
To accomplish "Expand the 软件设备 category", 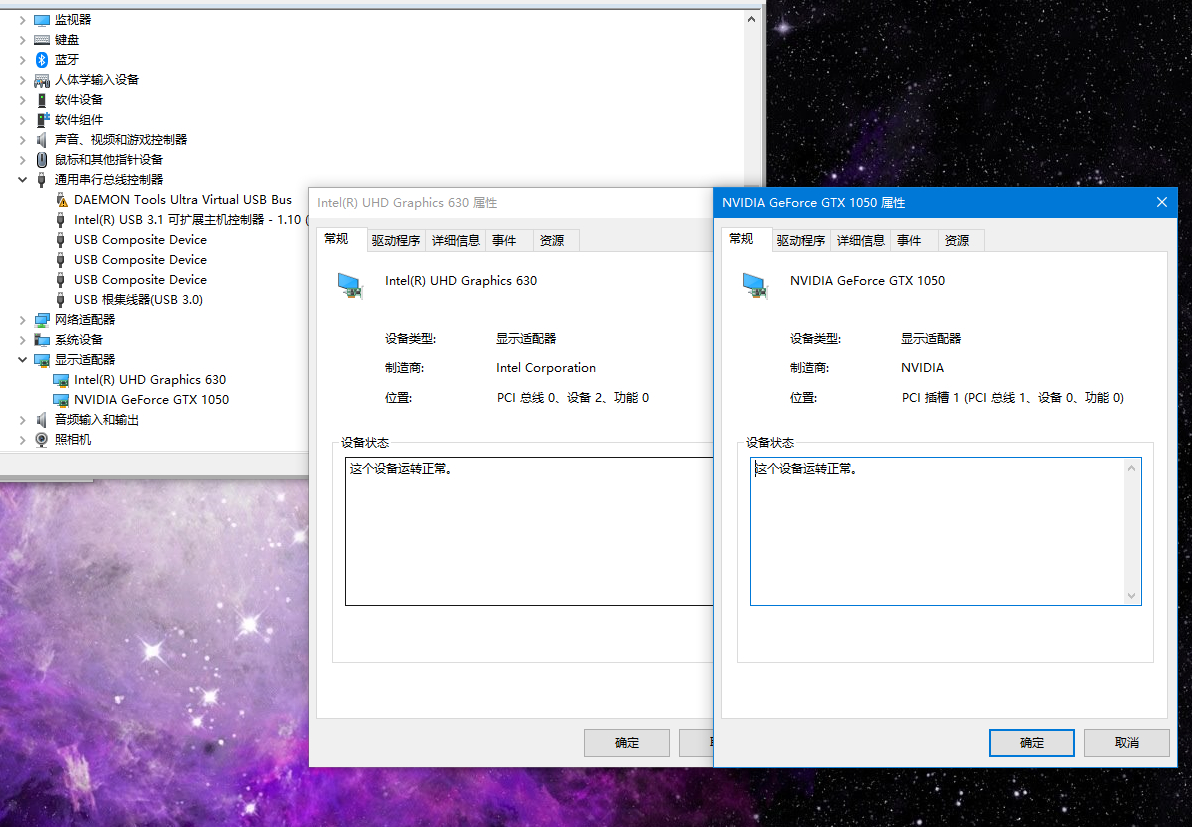I will (22, 100).
